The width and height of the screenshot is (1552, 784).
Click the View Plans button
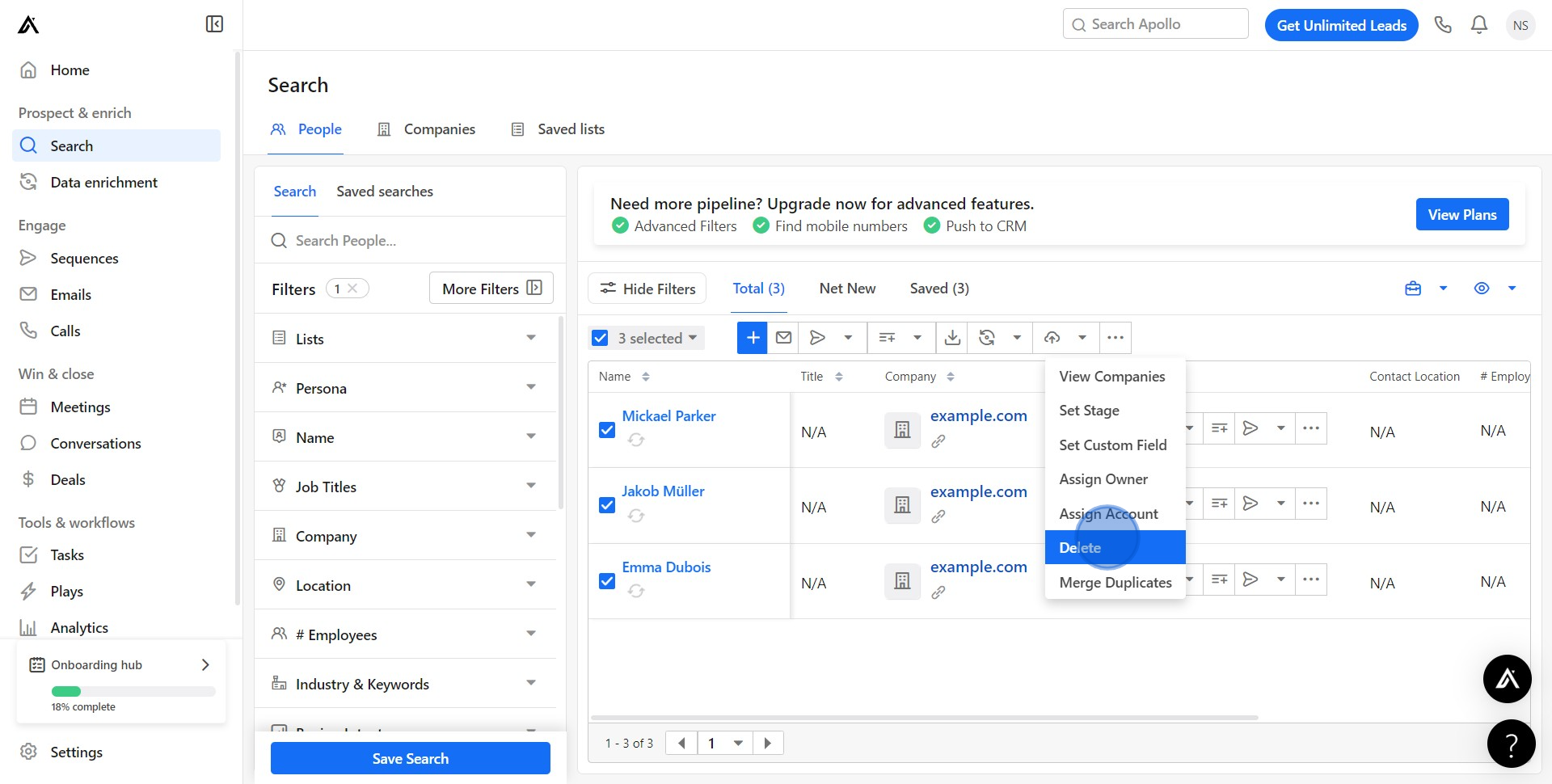click(x=1462, y=214)
